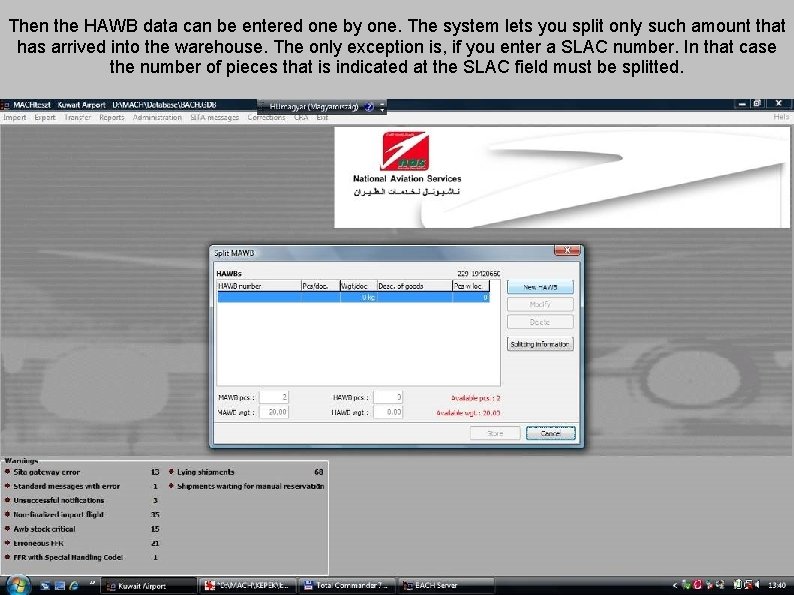This screenshot has width=794, height=595.
Task: Click the MAWB wgt input field
Action: pos(274,412)
